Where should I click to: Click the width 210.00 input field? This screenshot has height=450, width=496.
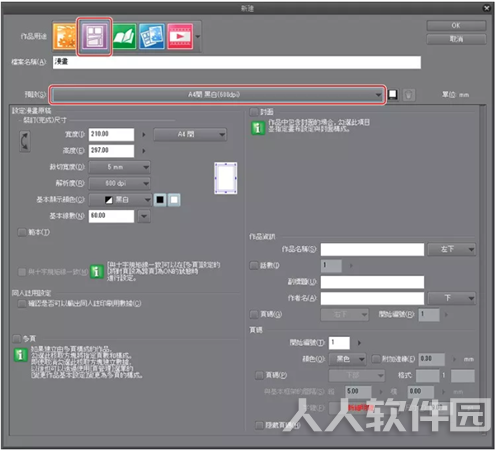click(x=111, y=134)
